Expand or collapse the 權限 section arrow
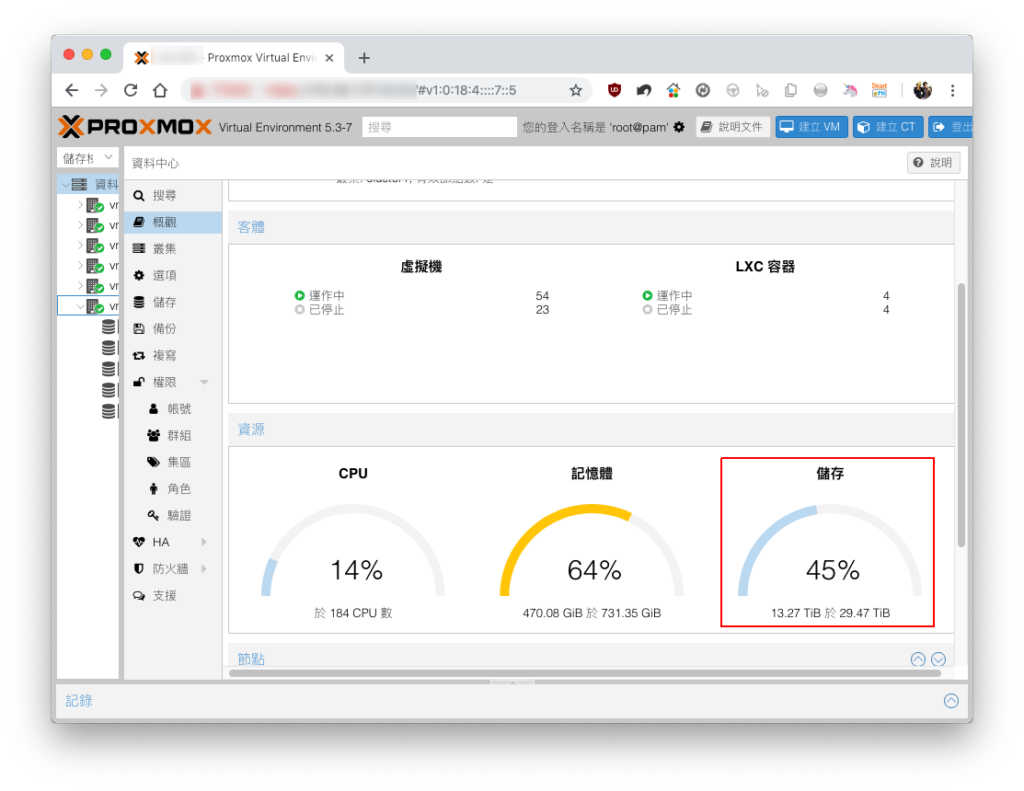Image resolution: width=1024 pixels, height=791 pixels. point(204,382)
